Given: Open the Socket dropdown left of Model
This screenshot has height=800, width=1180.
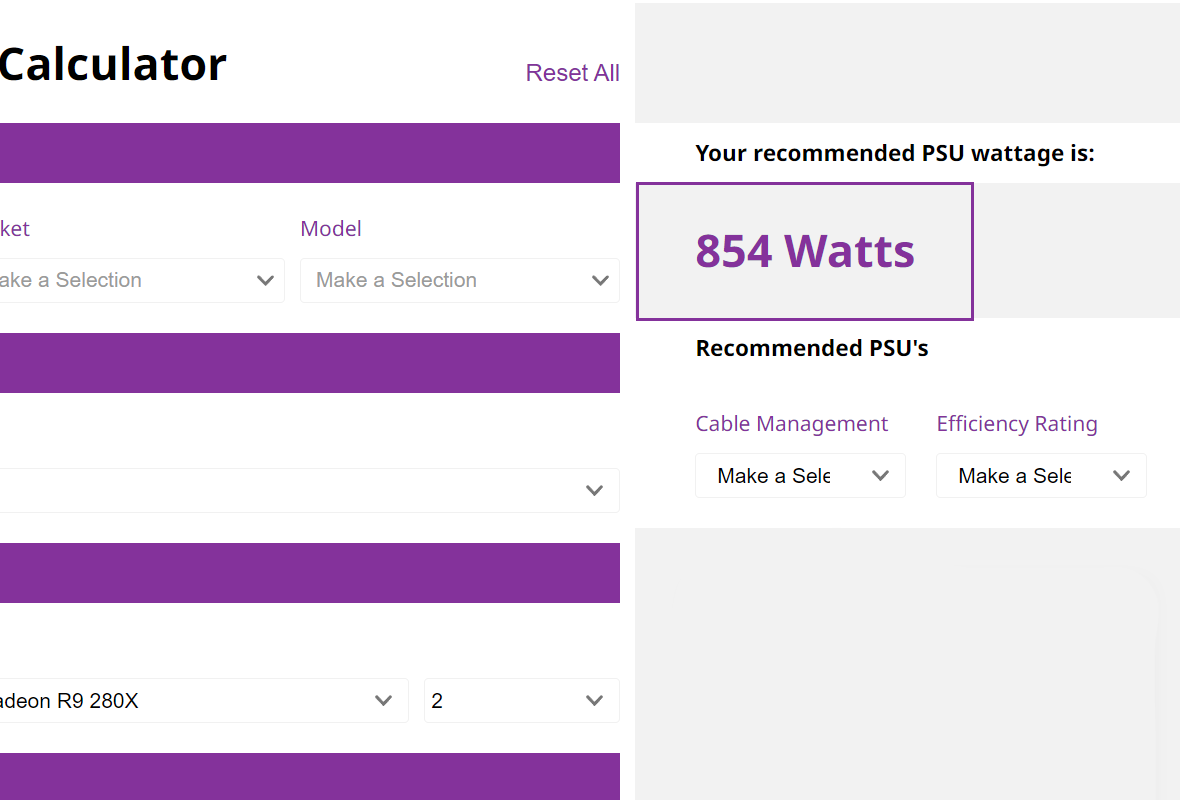Looking at the screenshot, I should [142, 281].
